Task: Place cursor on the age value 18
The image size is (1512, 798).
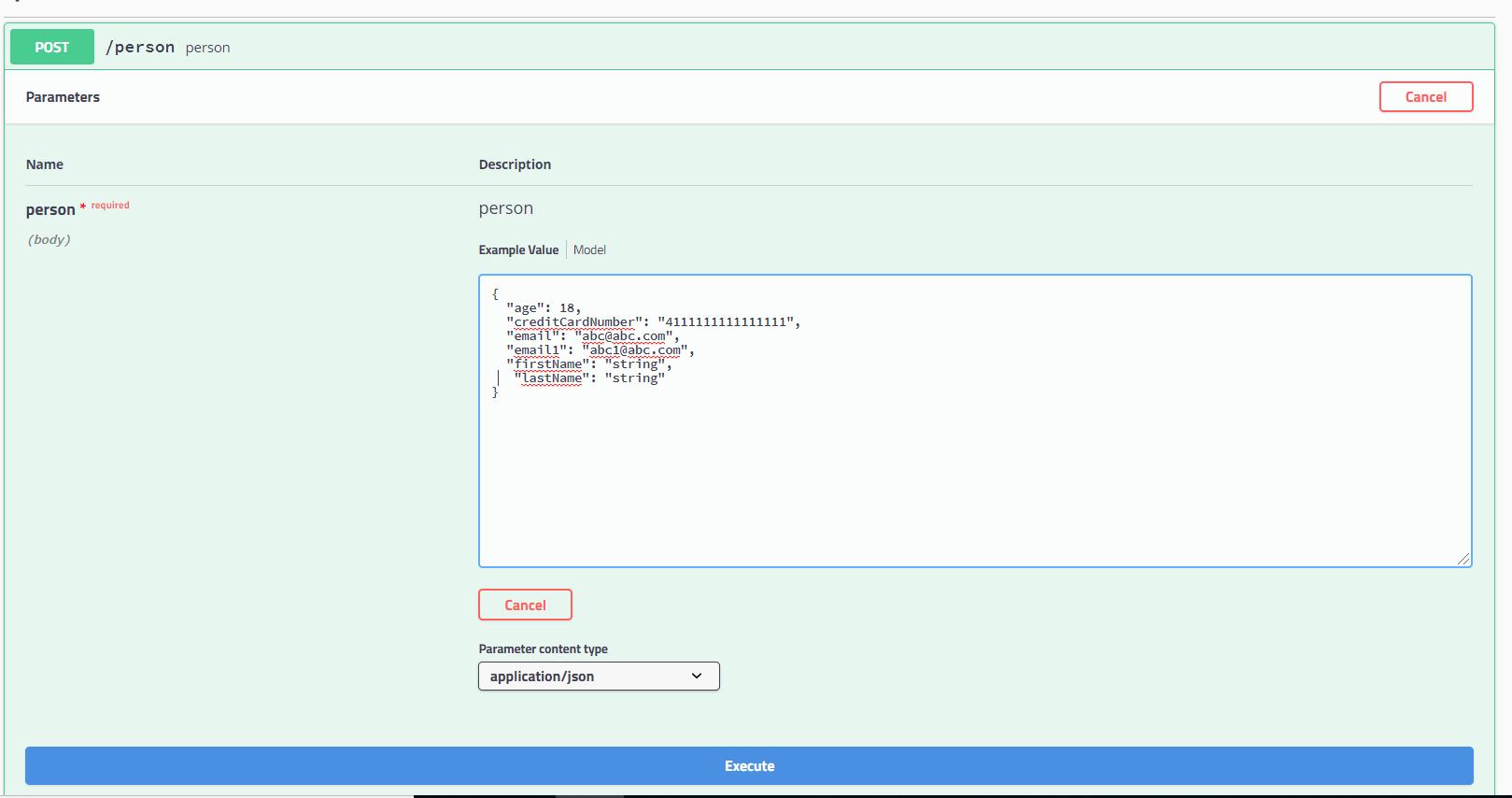Action: (567, 307)
